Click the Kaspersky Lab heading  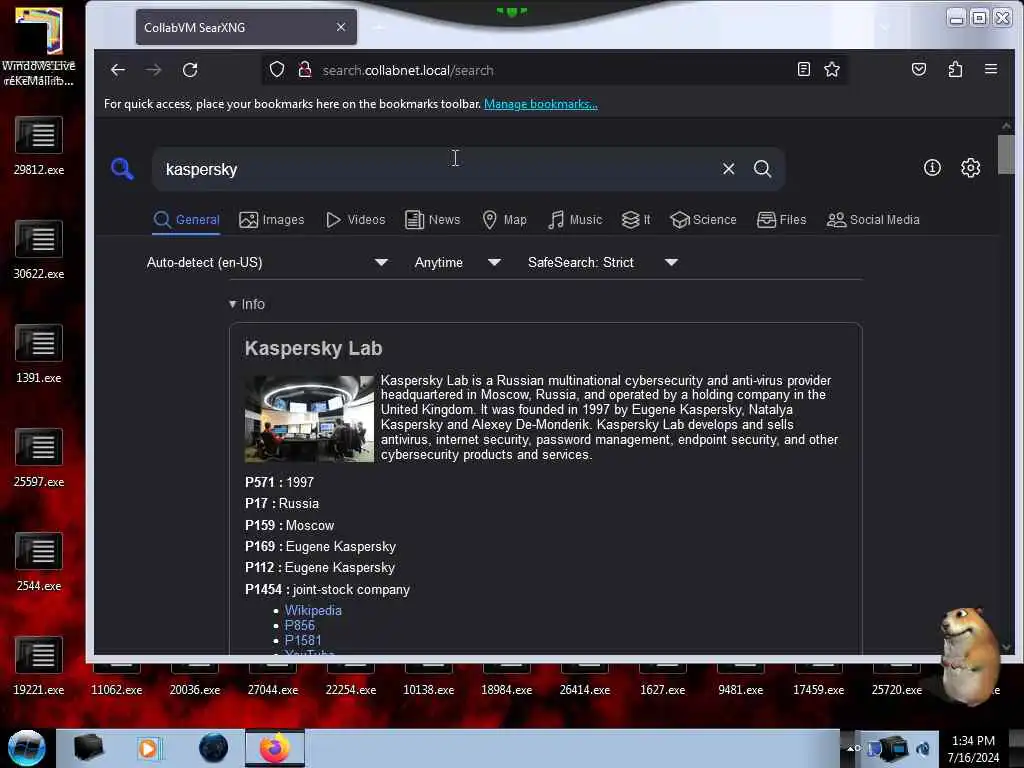pyautogui.click(x=313, y=348)
